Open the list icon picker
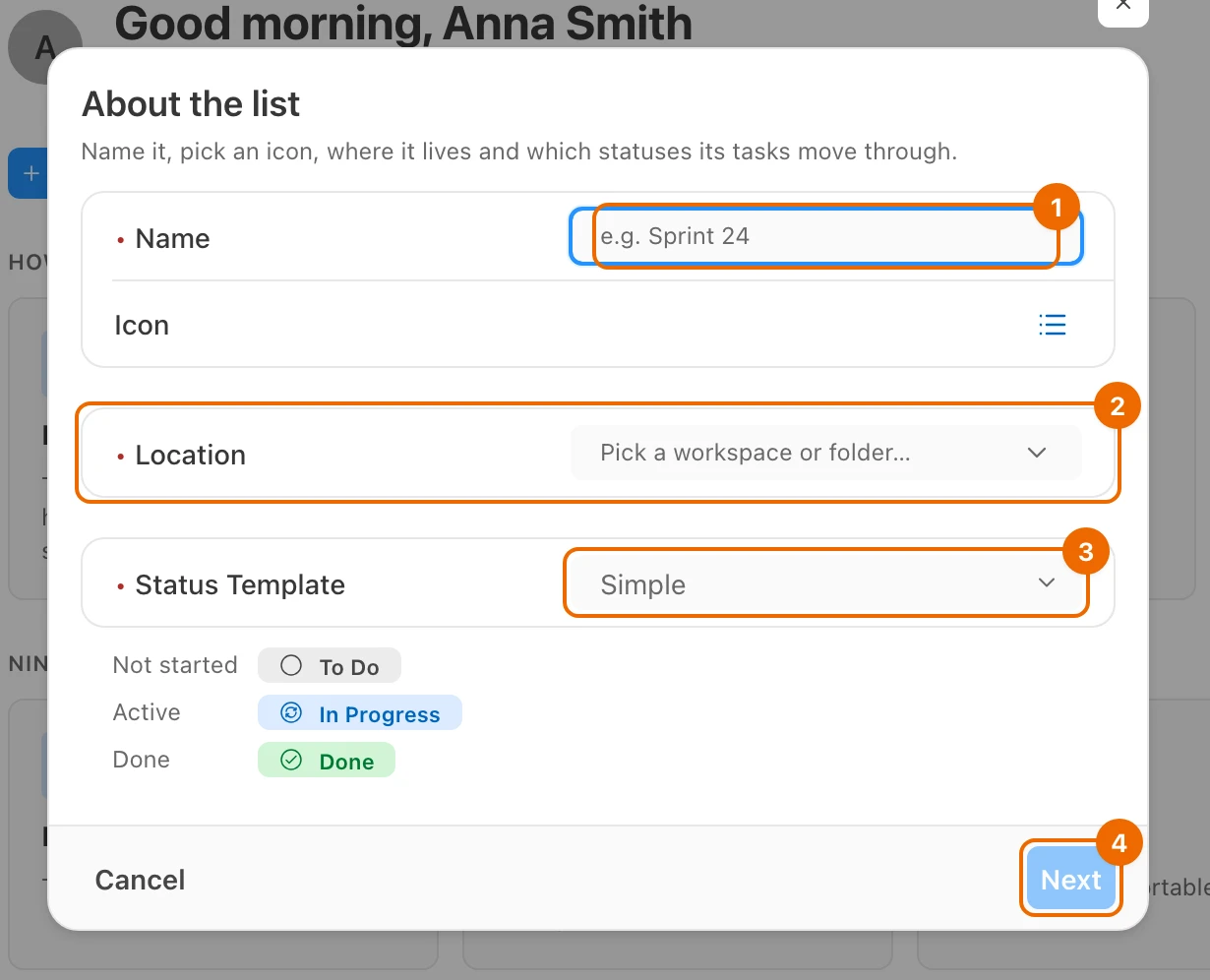 (1053, 325)
